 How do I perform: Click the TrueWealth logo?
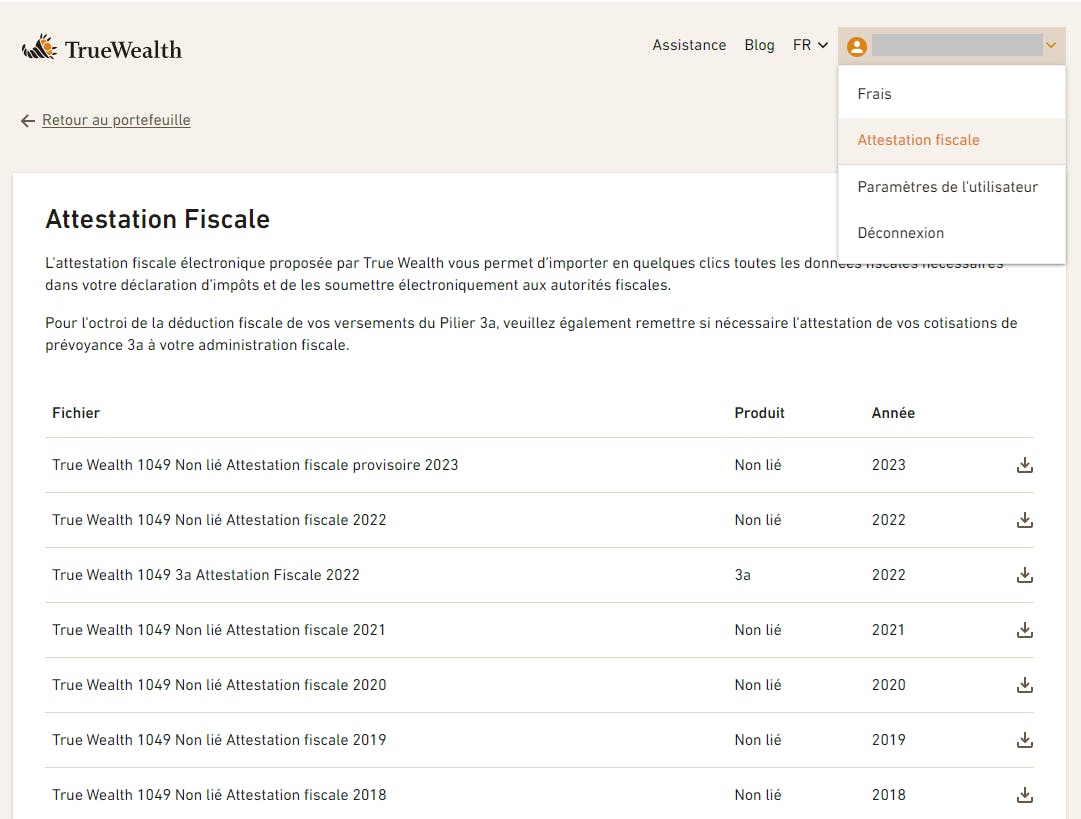pyautogui.click(x=102, y=48)
